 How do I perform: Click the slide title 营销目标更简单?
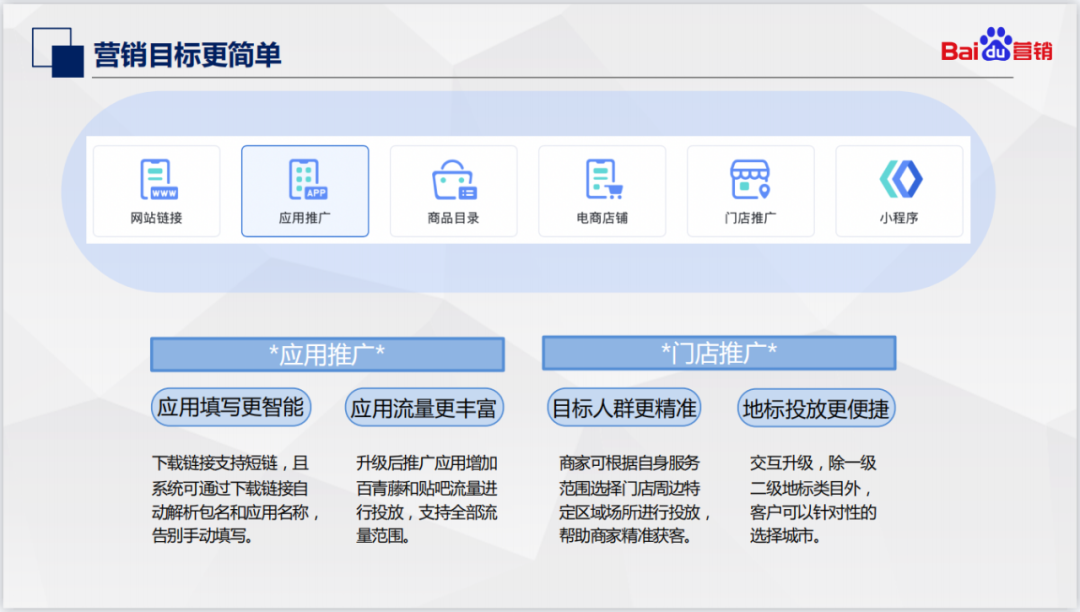tap(187, 55)
